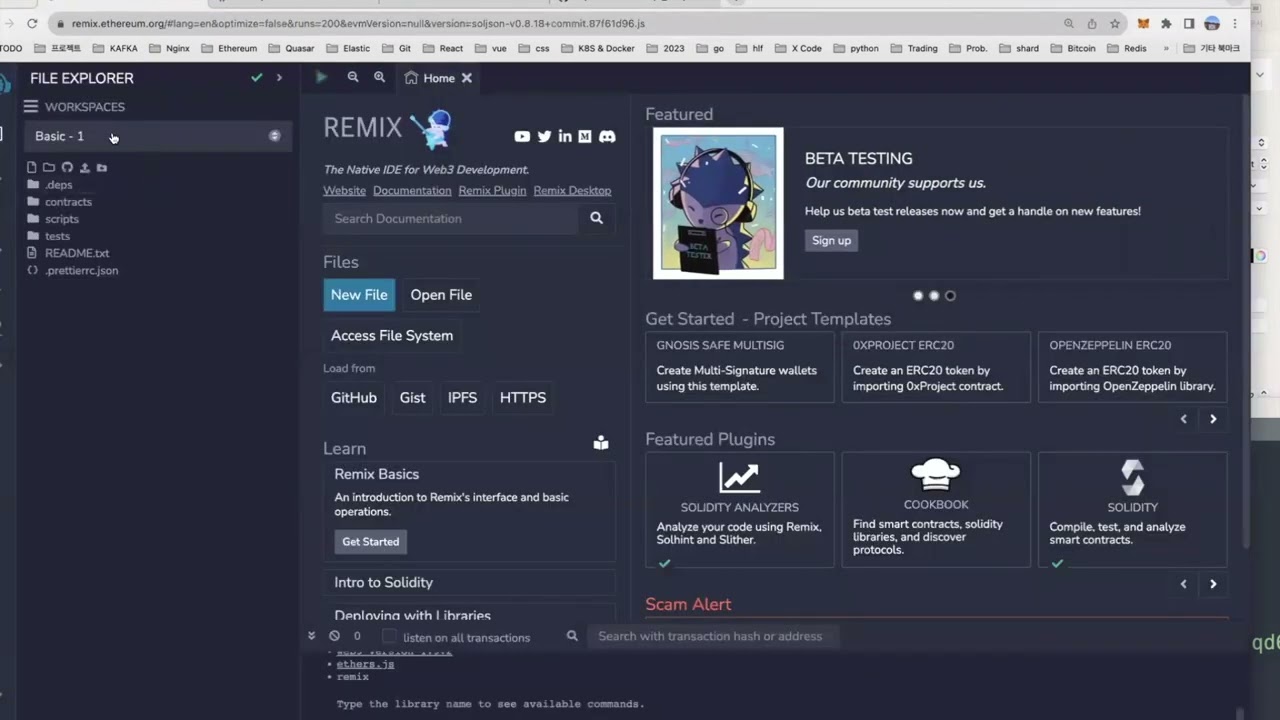Open OpenZeppelin ERC20 template
1280x720 pixels.
[x=1132, y=368]
